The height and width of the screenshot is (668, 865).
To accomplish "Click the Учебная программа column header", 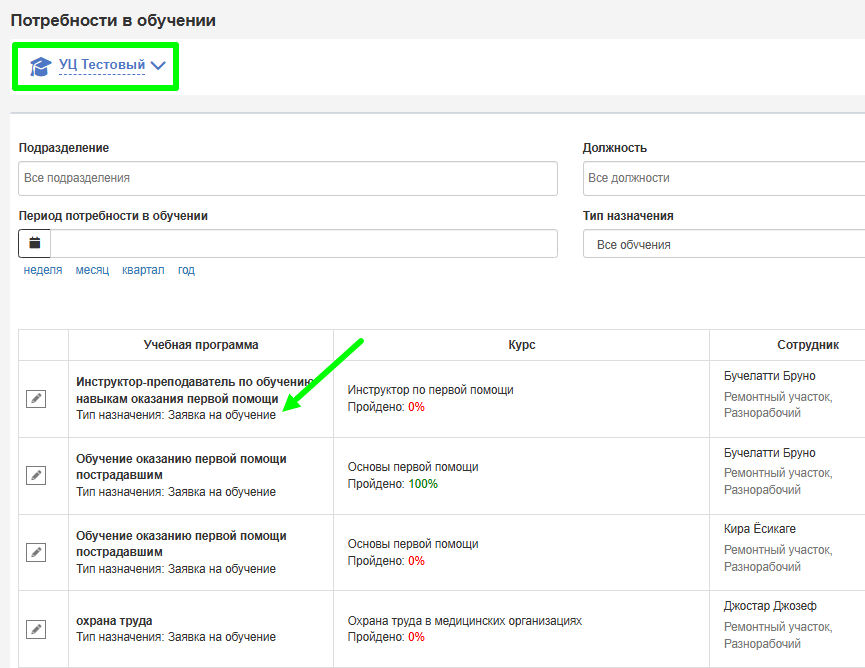I will (201, 345).
